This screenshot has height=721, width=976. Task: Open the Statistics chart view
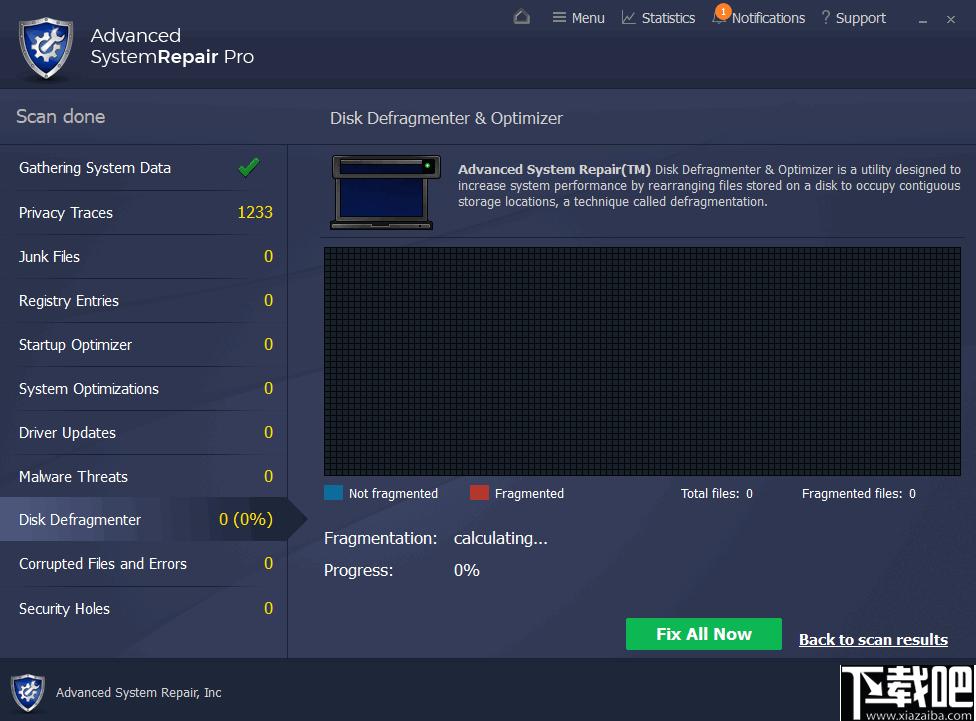658,18
